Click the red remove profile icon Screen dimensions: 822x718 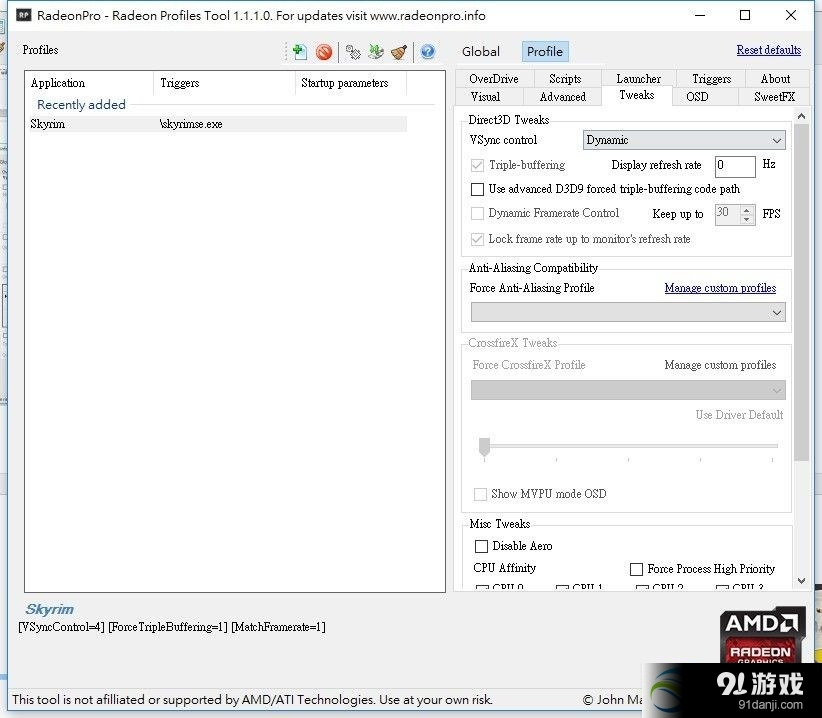324,52
